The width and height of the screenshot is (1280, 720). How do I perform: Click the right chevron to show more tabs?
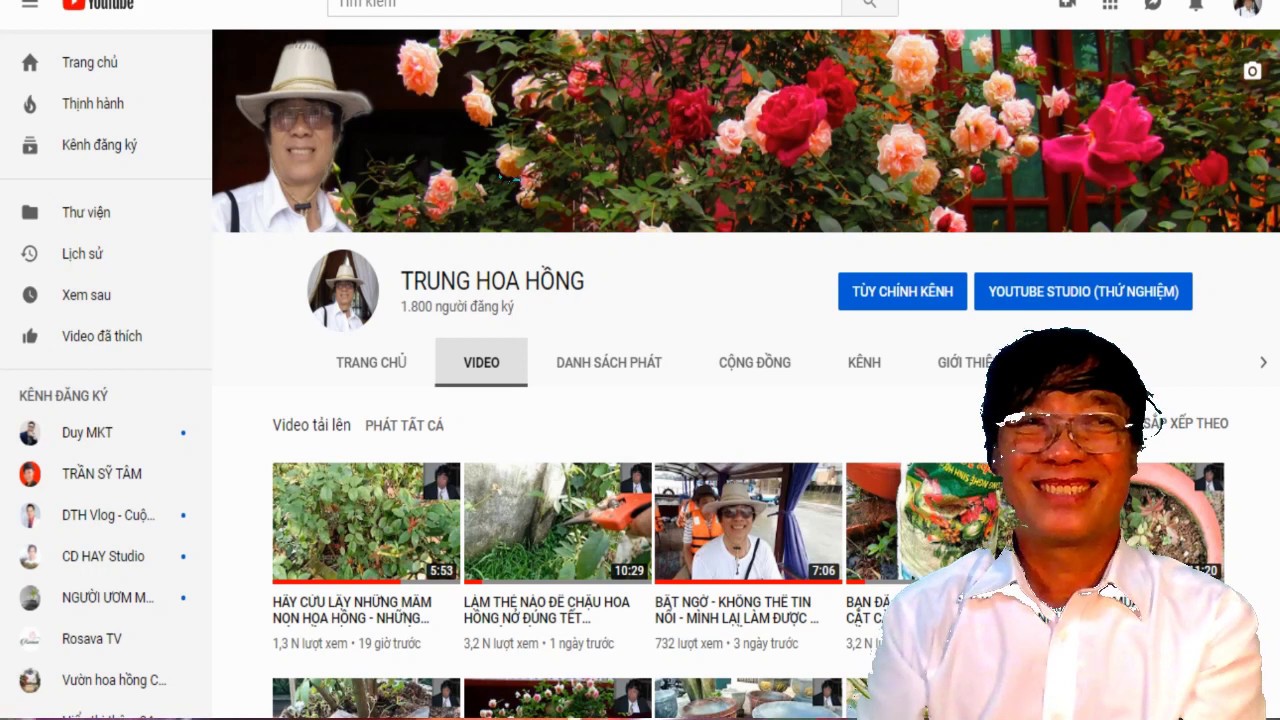1263,362
